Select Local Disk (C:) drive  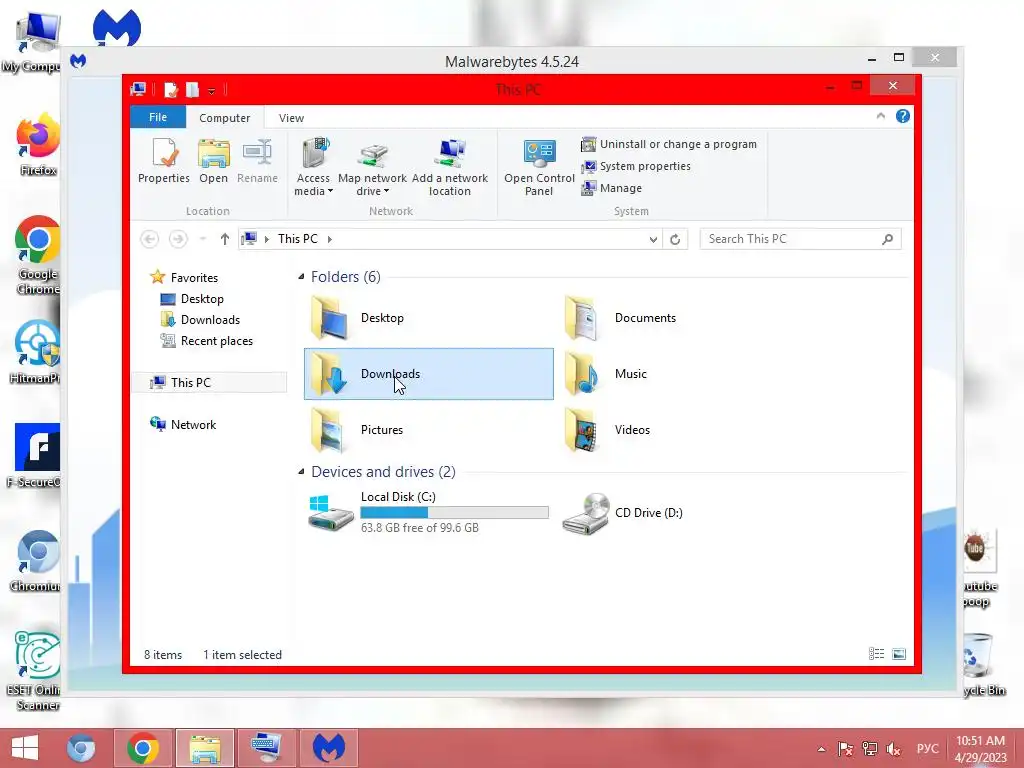428,513
